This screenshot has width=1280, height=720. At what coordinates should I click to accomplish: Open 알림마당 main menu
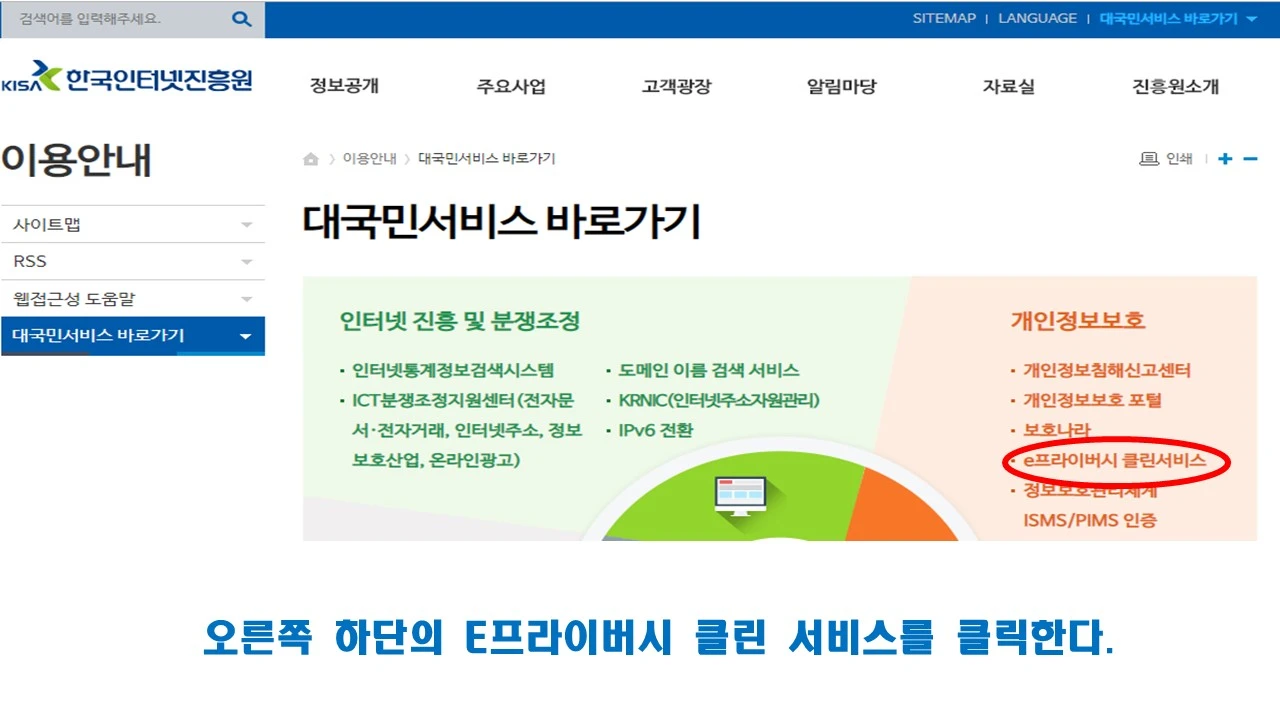pos(841,86)
